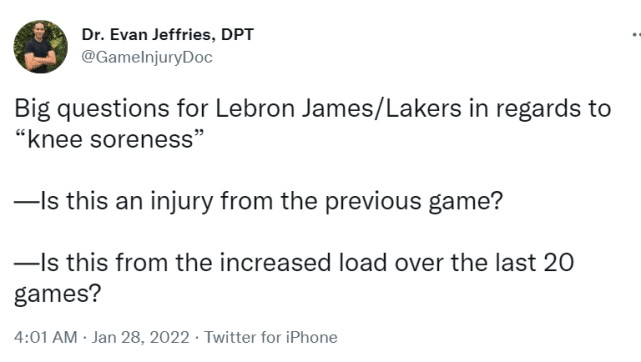
Task: Click the words "increased load"
Action: (303, 263)
